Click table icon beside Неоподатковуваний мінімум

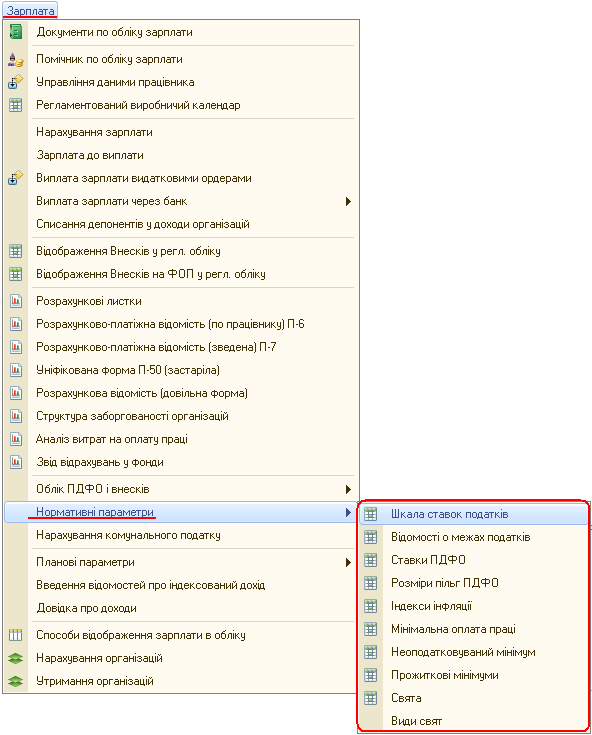[x=371, y=652]
